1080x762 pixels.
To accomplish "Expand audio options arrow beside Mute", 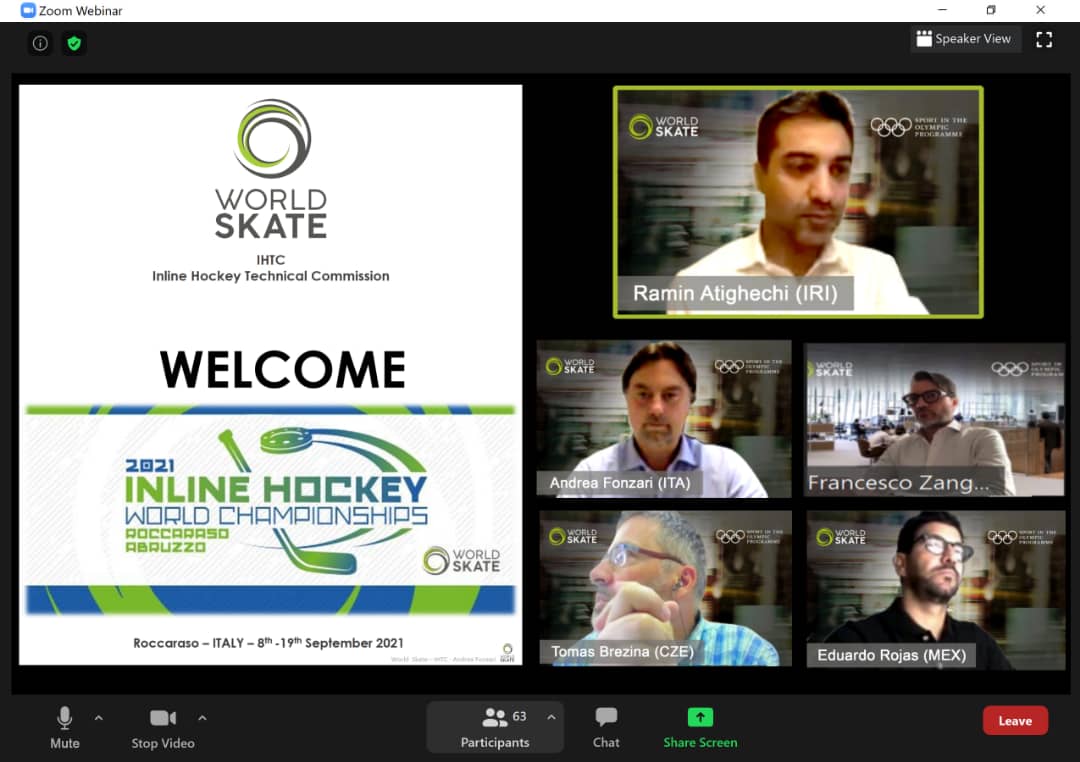I will (98, 717).
